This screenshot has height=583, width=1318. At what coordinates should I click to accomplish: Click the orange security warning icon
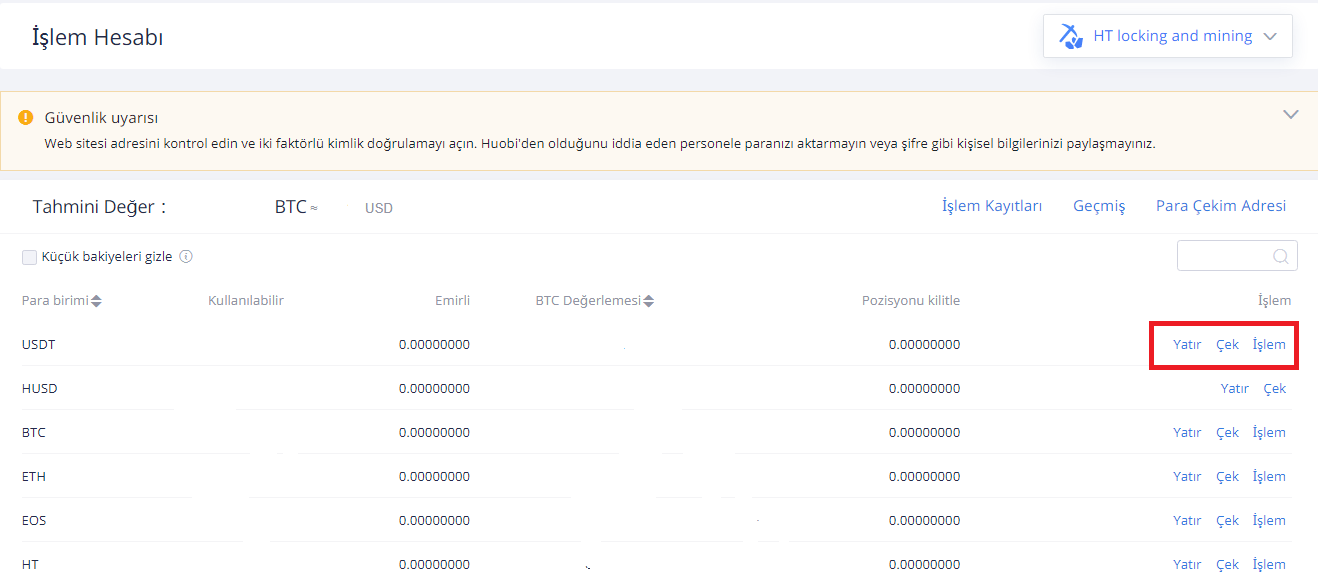pyautogui.click(x=26, y=118)
